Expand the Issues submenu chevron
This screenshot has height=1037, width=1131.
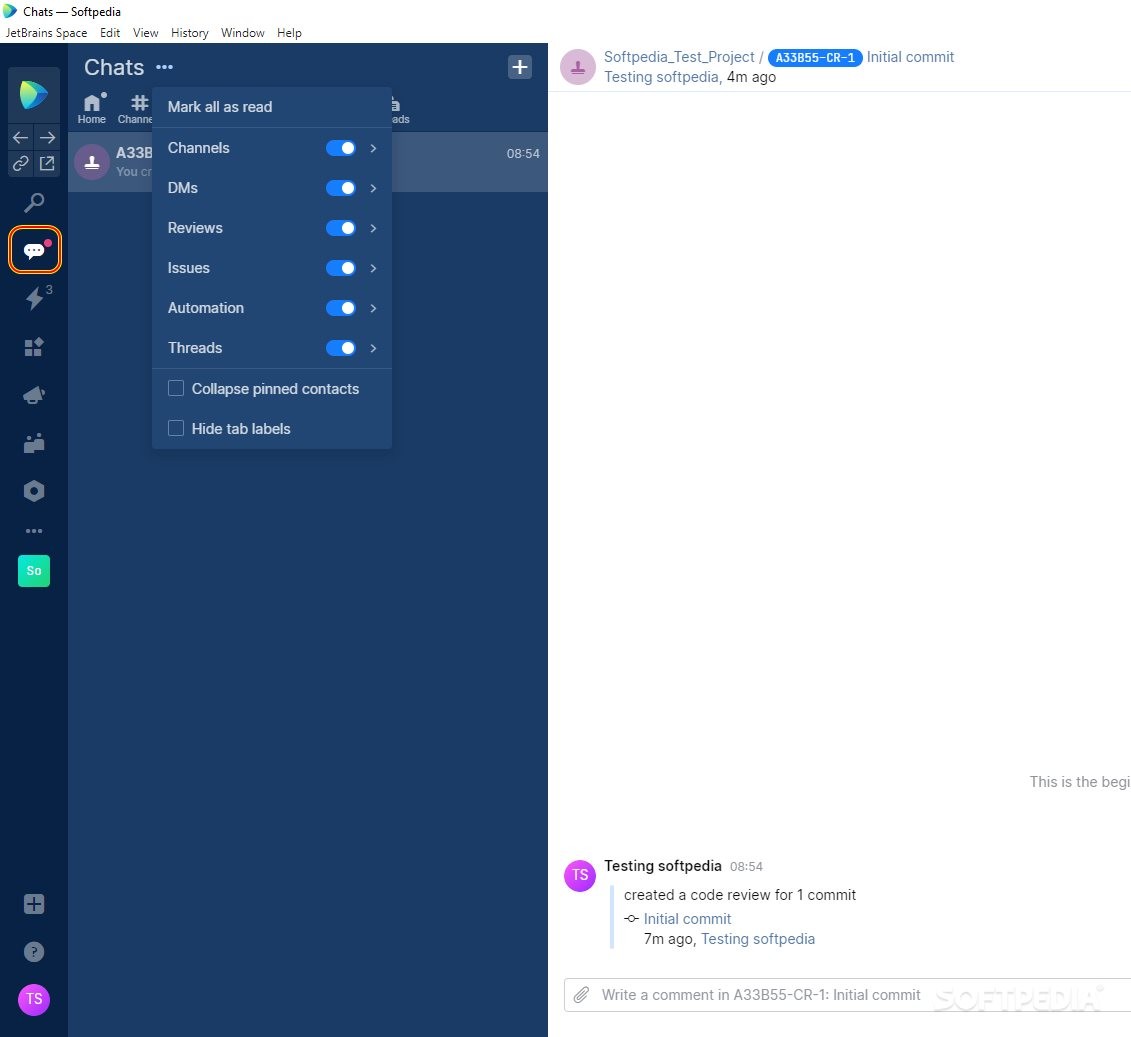[x=373, y=268]
